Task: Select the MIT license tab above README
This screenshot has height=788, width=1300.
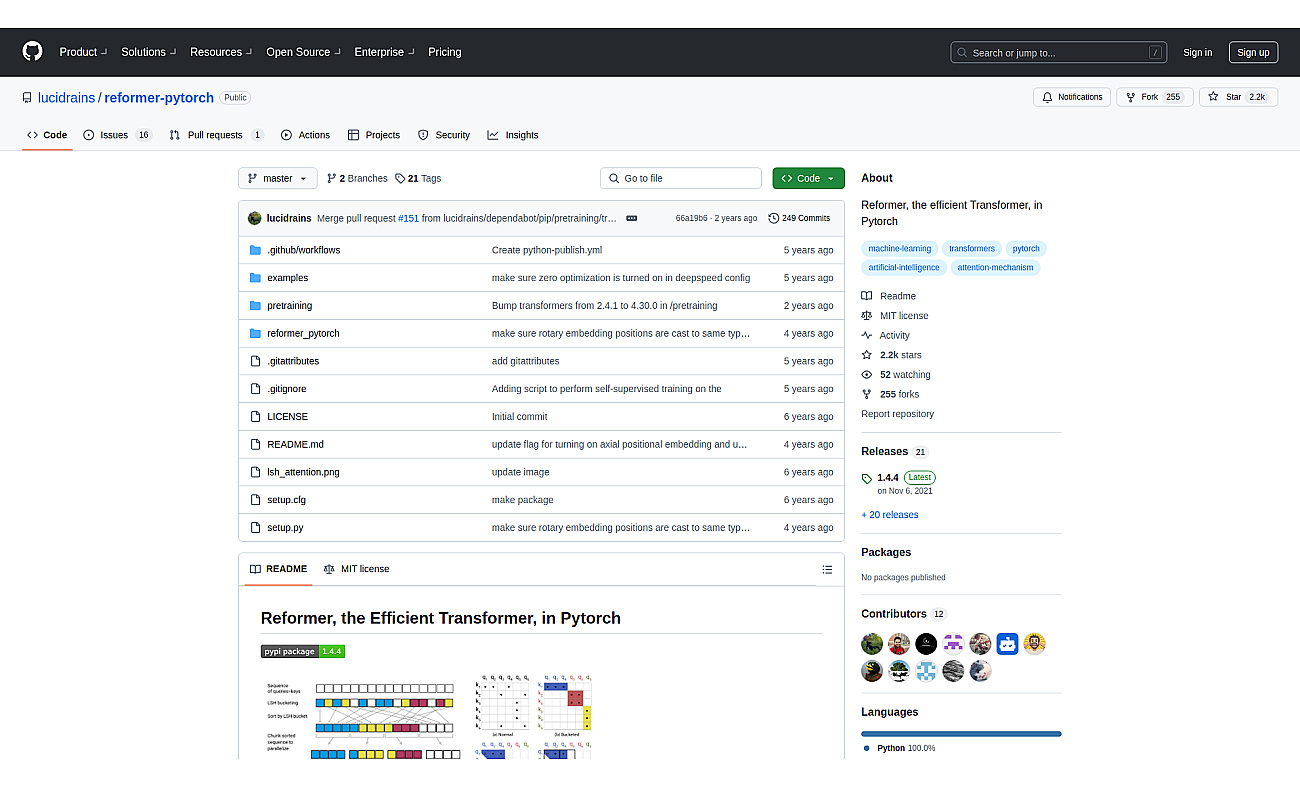Action: pyautogui.click(x=356, y=569)
